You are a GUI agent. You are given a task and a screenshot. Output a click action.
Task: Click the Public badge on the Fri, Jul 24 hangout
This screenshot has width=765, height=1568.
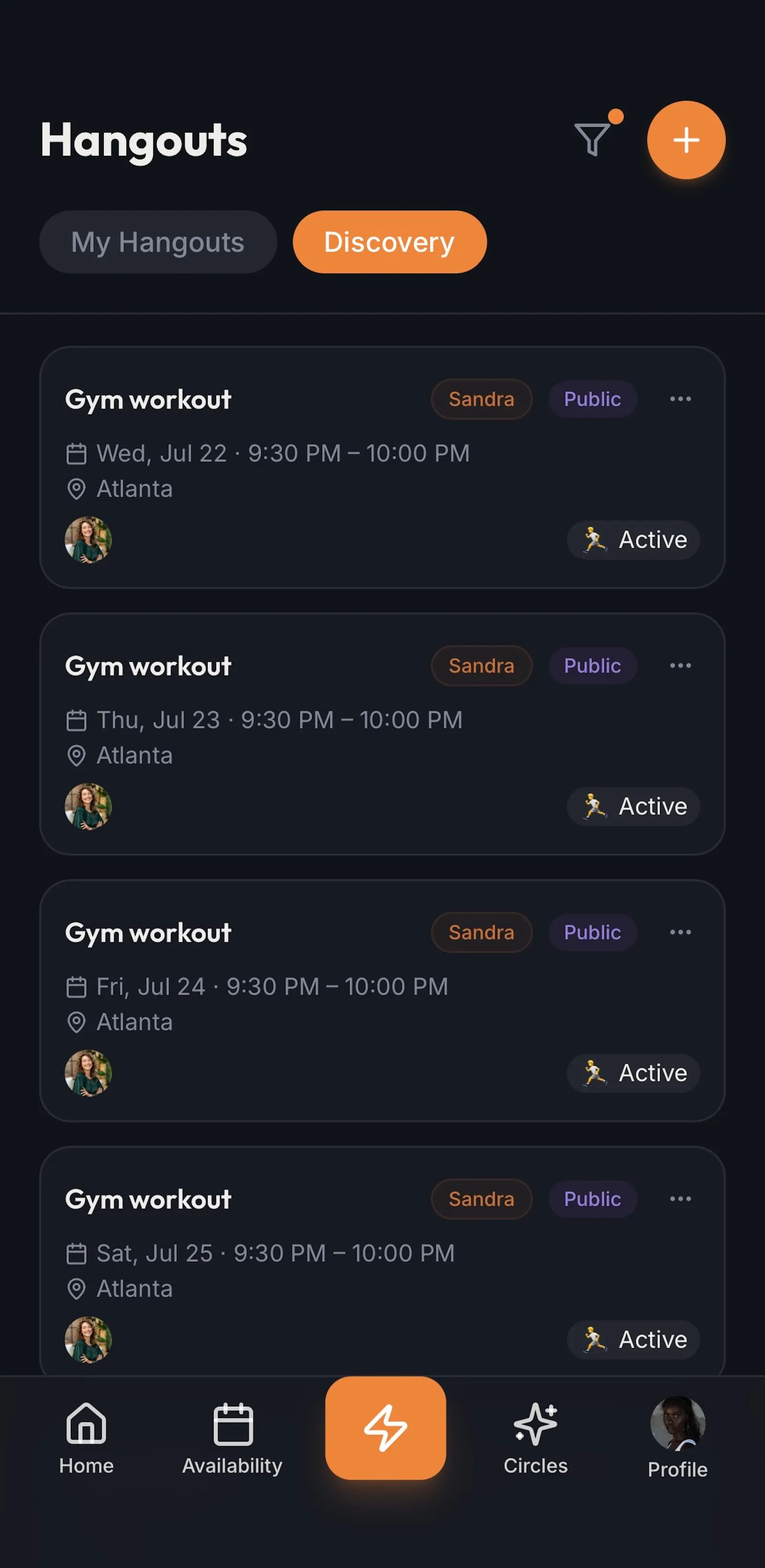pyautogui.click(x=592, y=932)
